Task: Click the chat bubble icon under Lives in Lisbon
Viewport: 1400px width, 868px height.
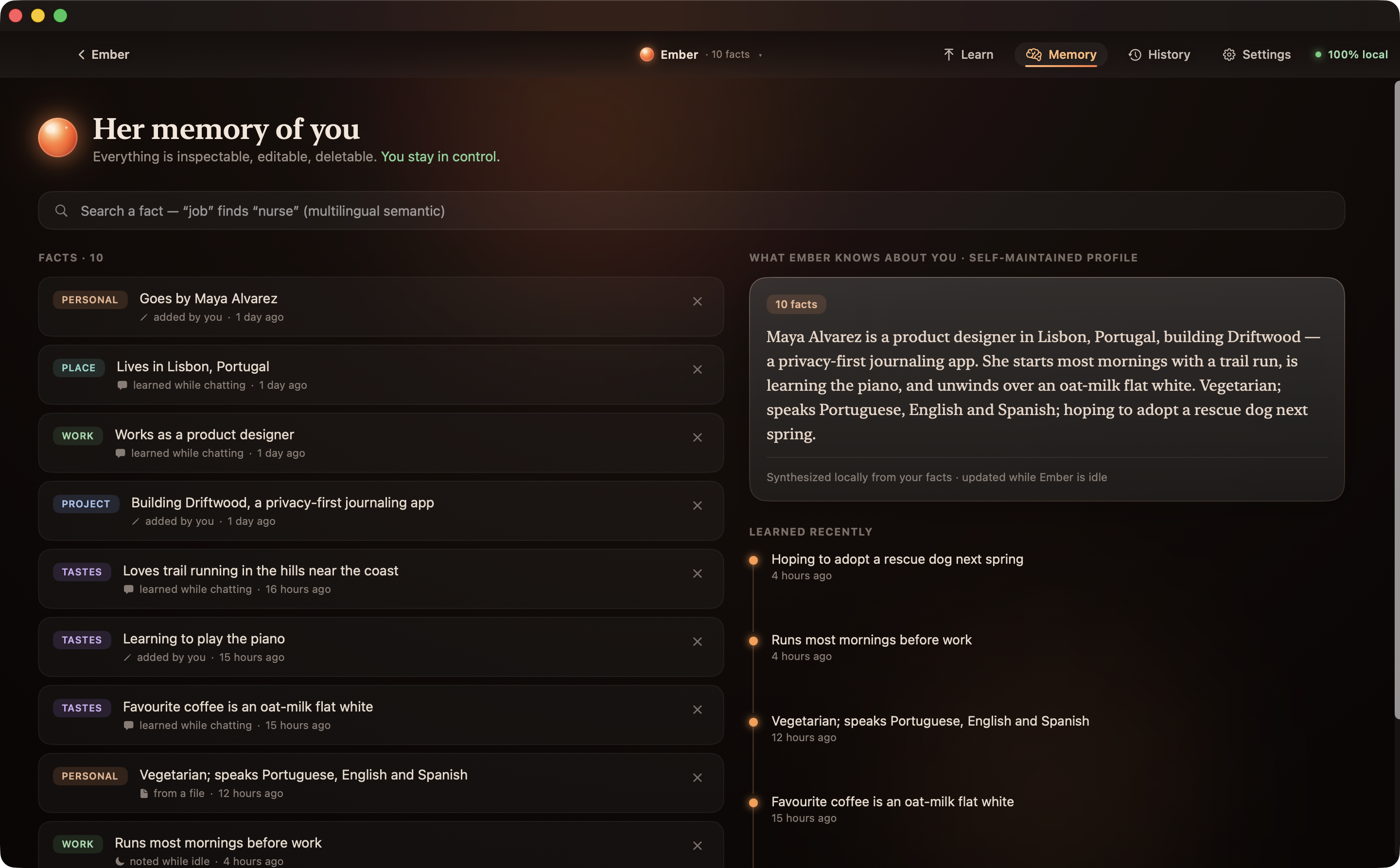Action: click(x=122, y=385)
